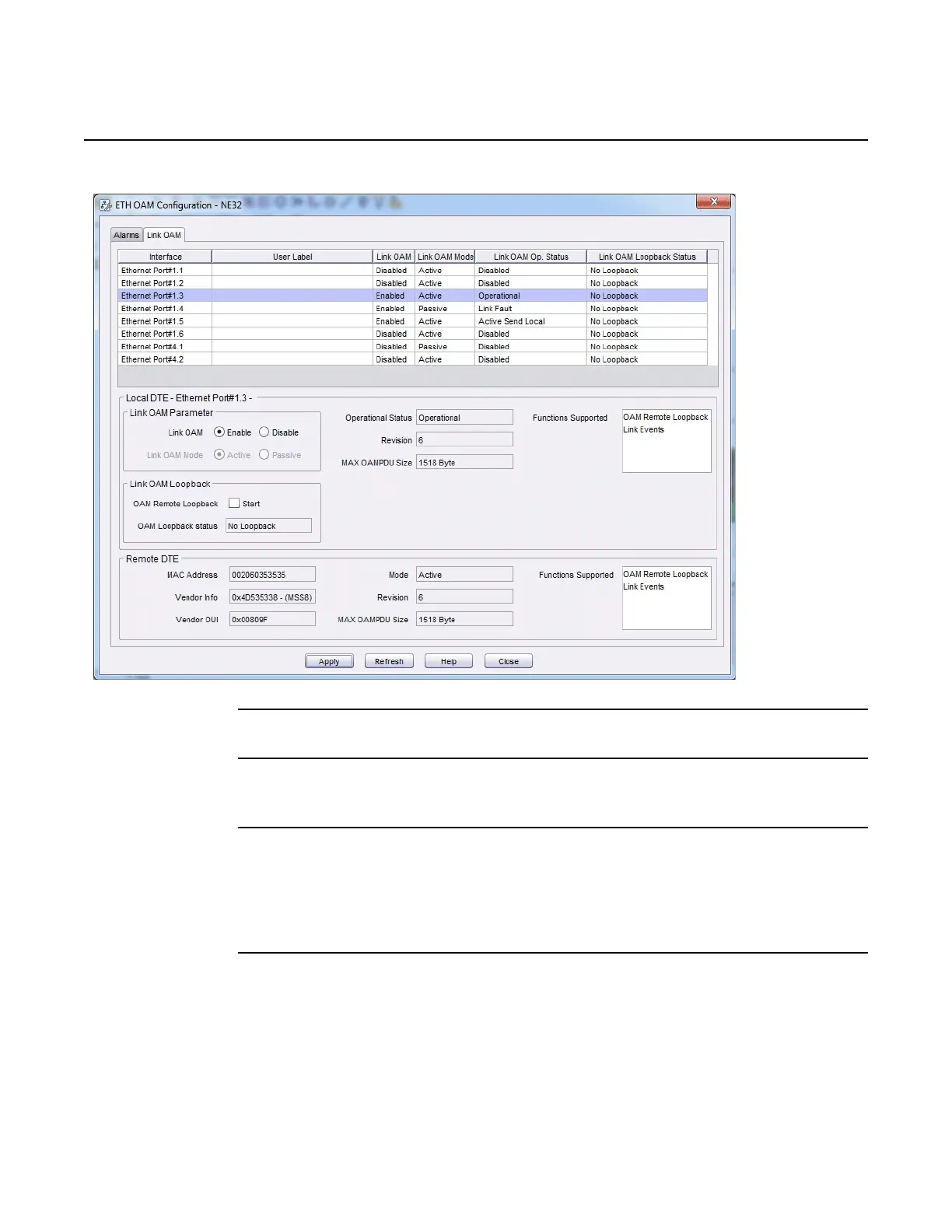
Task: Click the Link OAM Mode column header
Action: pos(445,257)
